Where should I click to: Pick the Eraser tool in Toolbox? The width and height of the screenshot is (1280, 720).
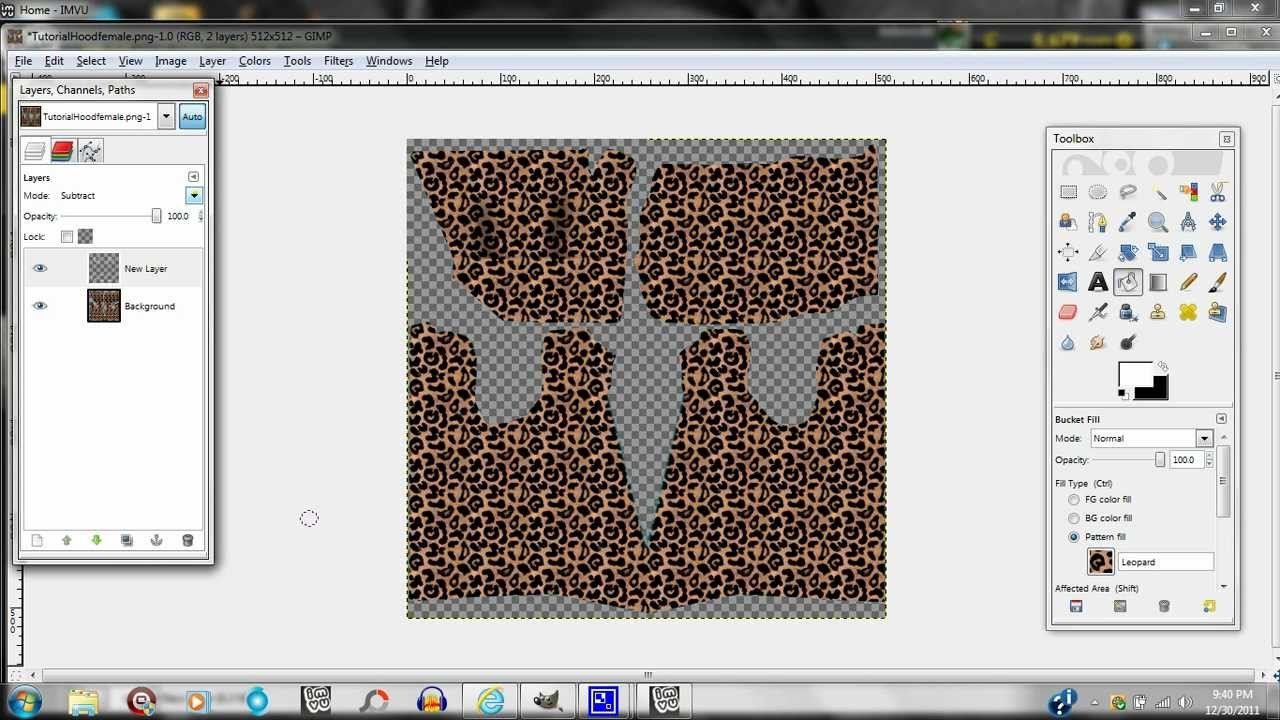coord(1068,313)
